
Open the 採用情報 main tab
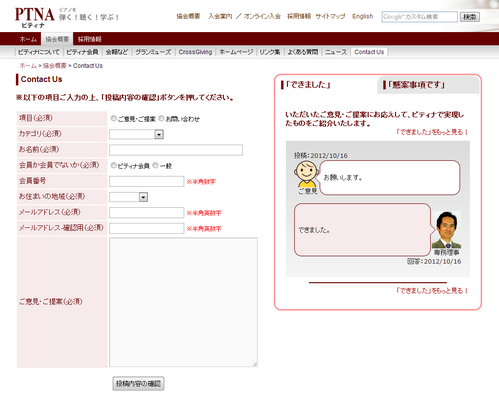pyautogui.click(x=89, y=39)
